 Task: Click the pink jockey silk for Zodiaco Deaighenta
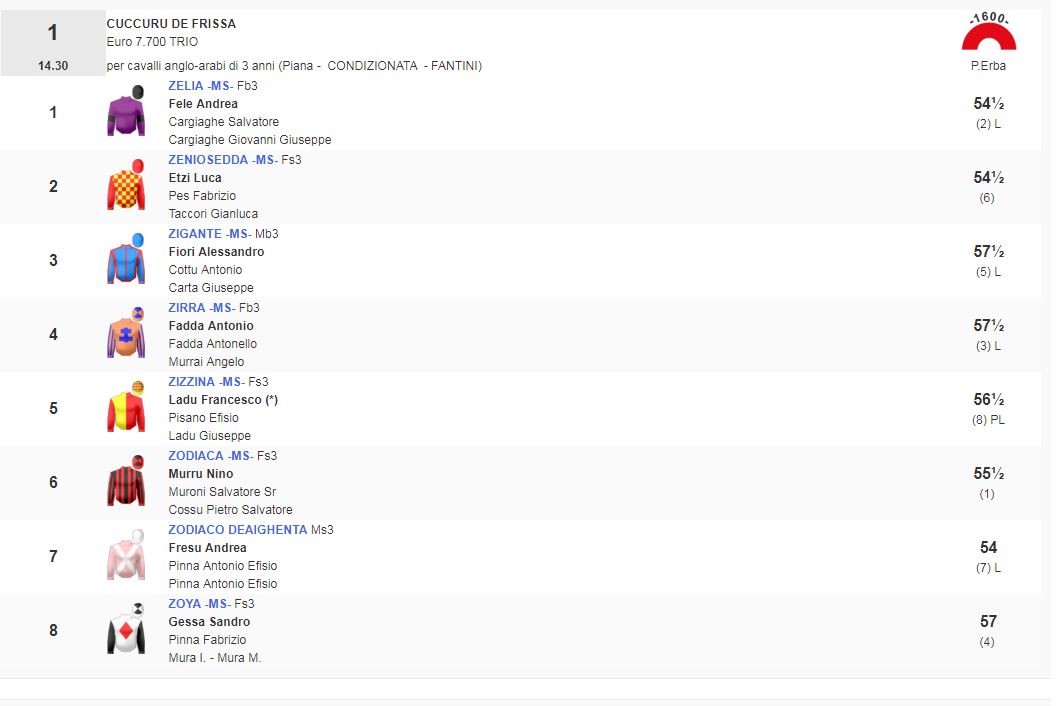coord(126,556)
